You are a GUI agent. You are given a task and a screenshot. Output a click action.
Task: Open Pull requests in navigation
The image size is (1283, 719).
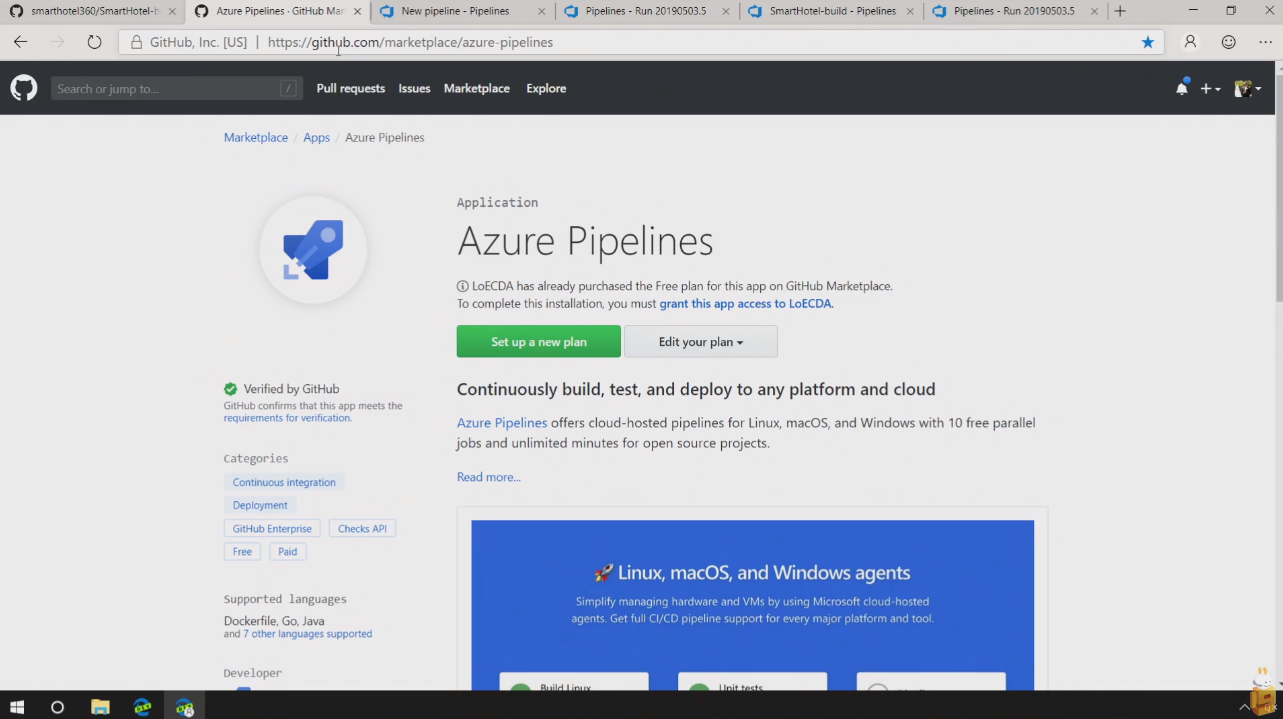pyautogui.click(x=350, y=88)
